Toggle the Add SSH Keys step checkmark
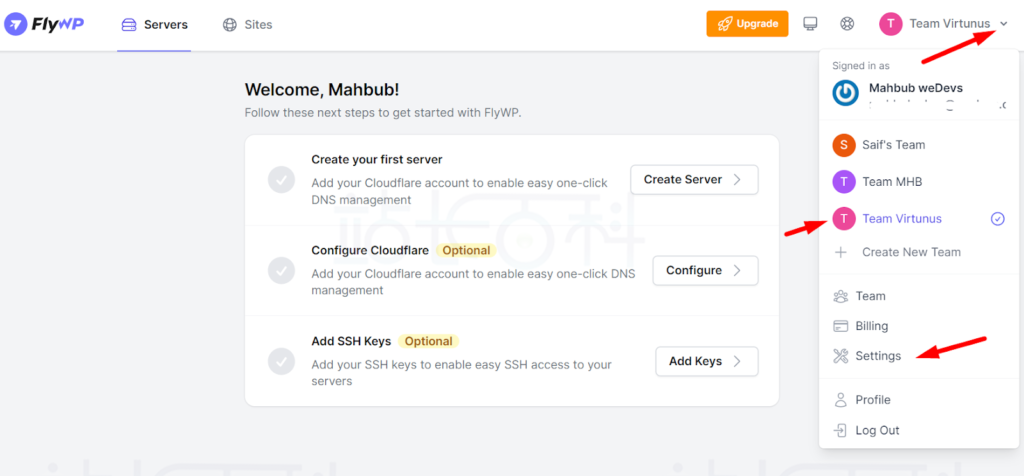The height and width of the screenshot is (476, 1024). coord(281,361)
